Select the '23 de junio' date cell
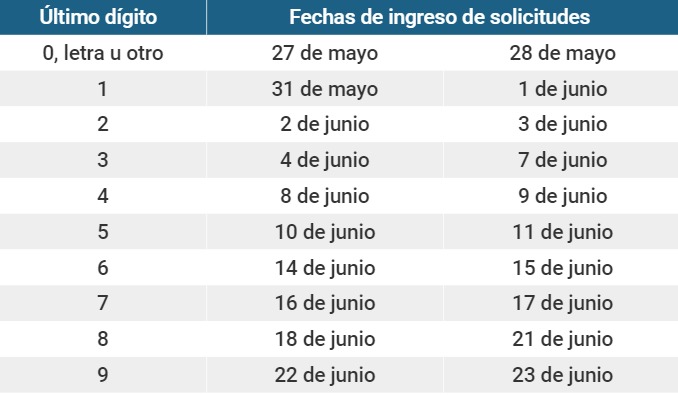The width and height of the screenshot is (678, 395). pos(561,375)
